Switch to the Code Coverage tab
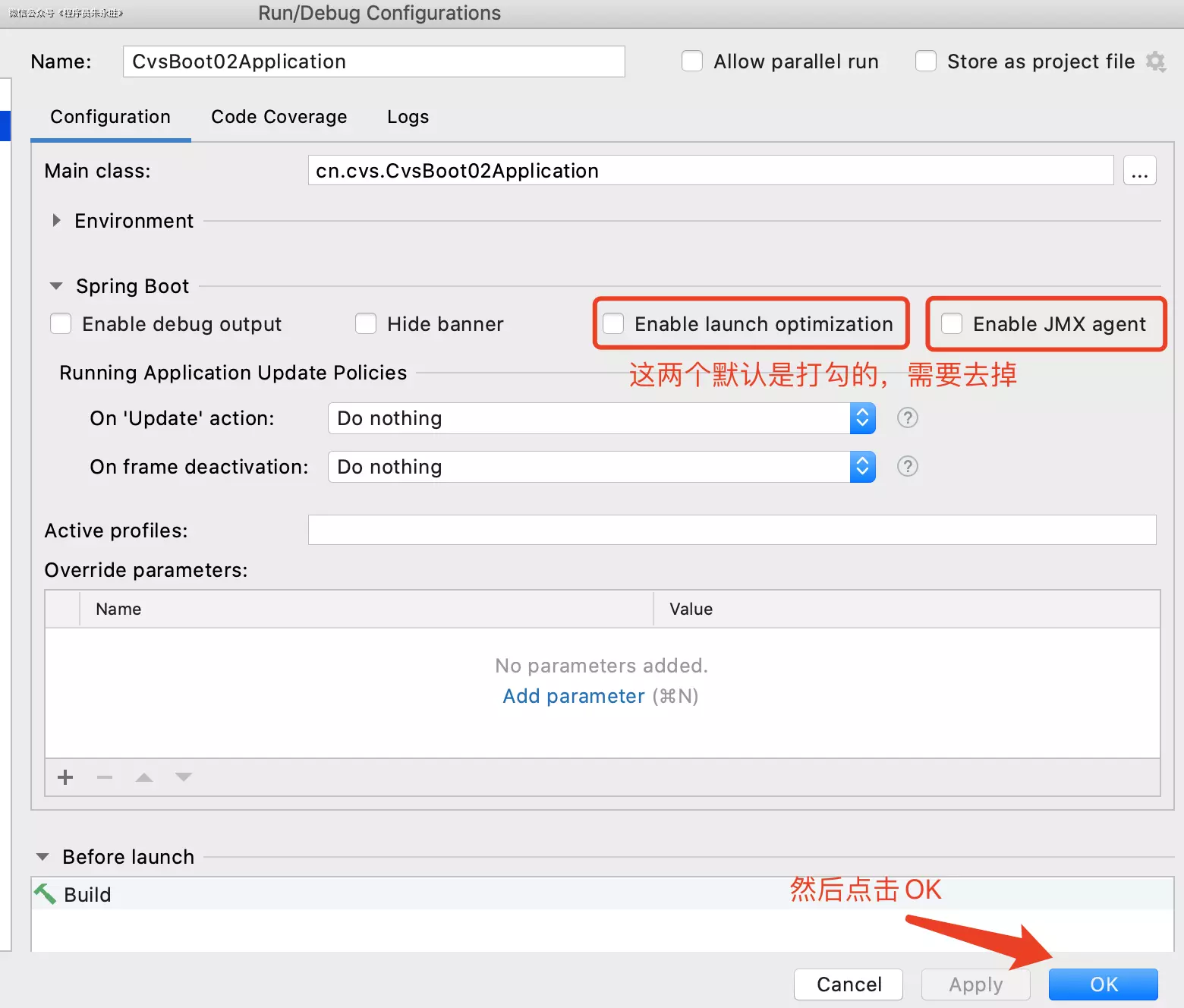 click(x=279, y=117)
